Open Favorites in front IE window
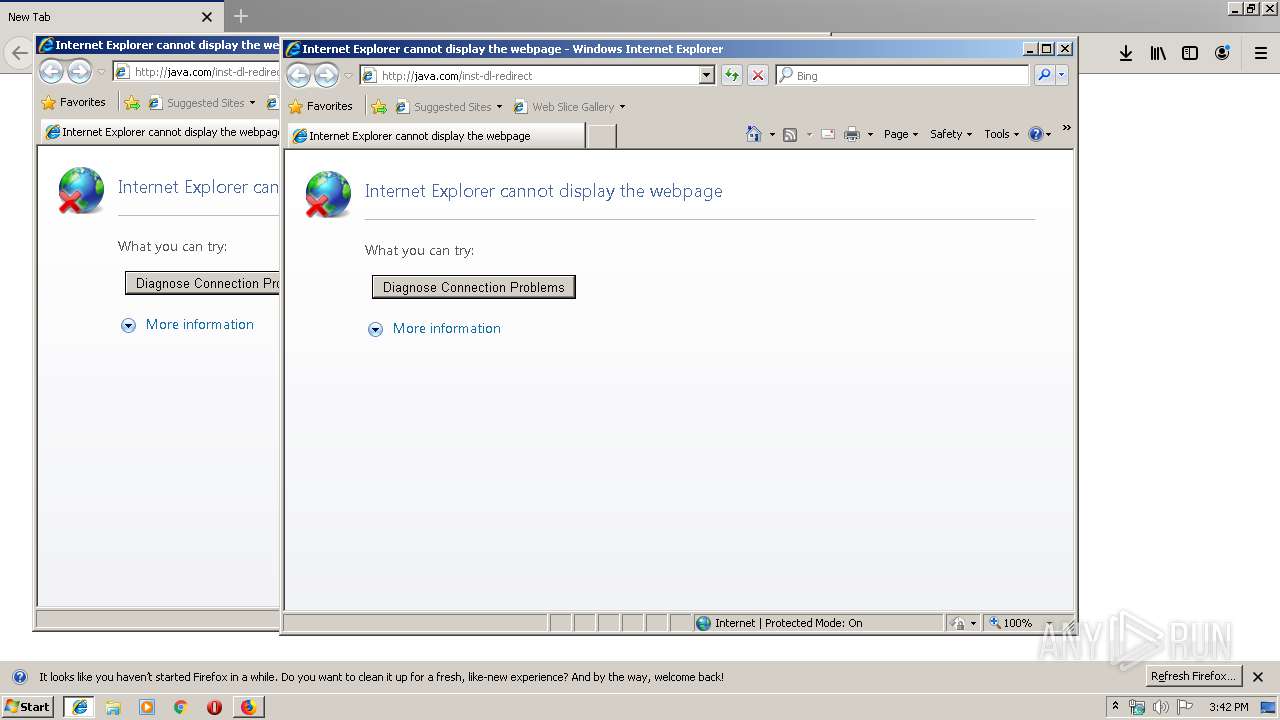1280x720 pixels. (x=320, y=106)
